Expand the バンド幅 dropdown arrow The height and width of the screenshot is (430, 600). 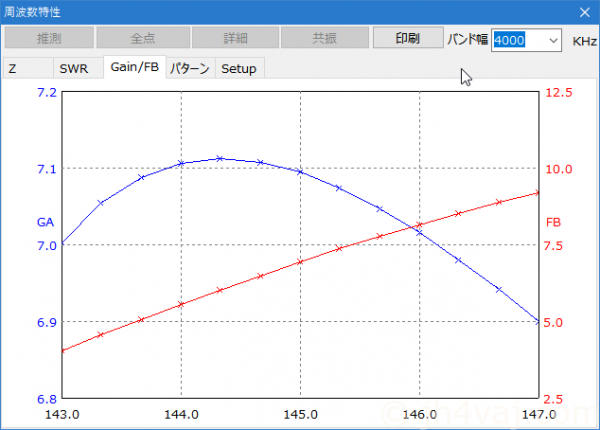coord(554,40)
